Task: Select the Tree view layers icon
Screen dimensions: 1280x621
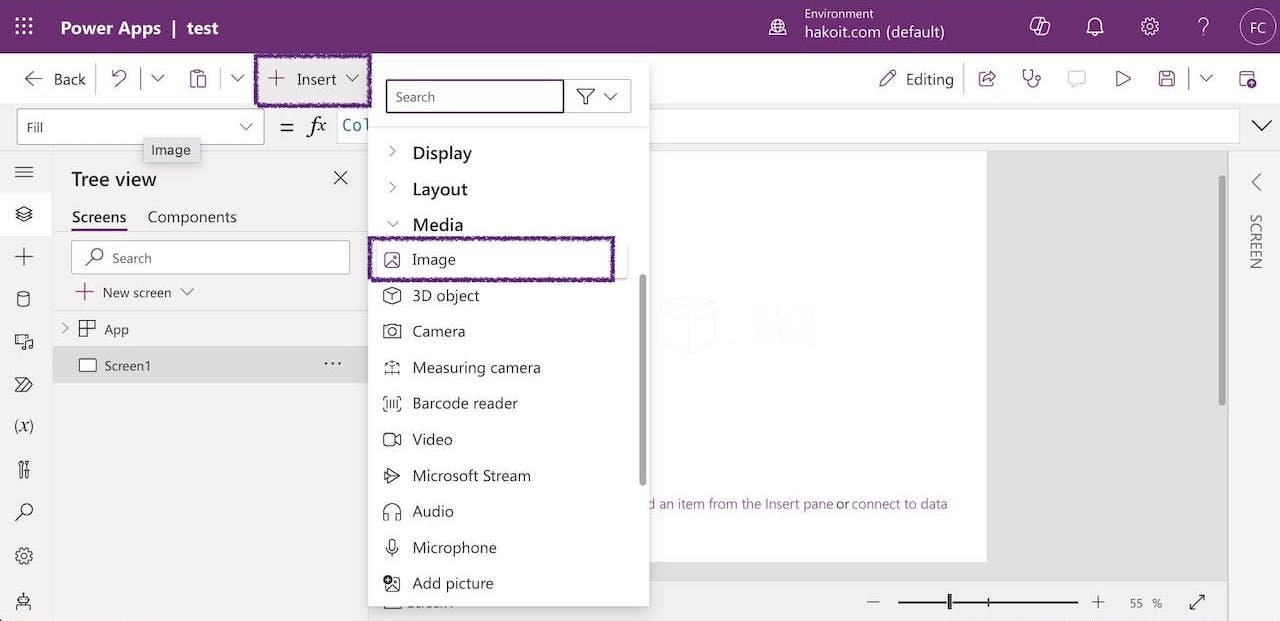Action: [24, 214]
